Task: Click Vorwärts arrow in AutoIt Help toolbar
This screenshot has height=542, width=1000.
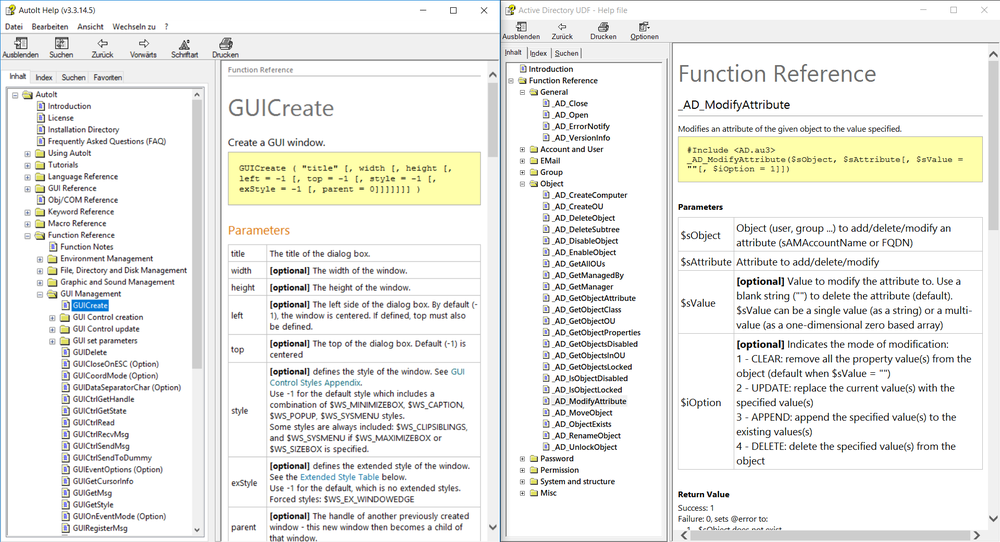Action: [x=143, y=43]
